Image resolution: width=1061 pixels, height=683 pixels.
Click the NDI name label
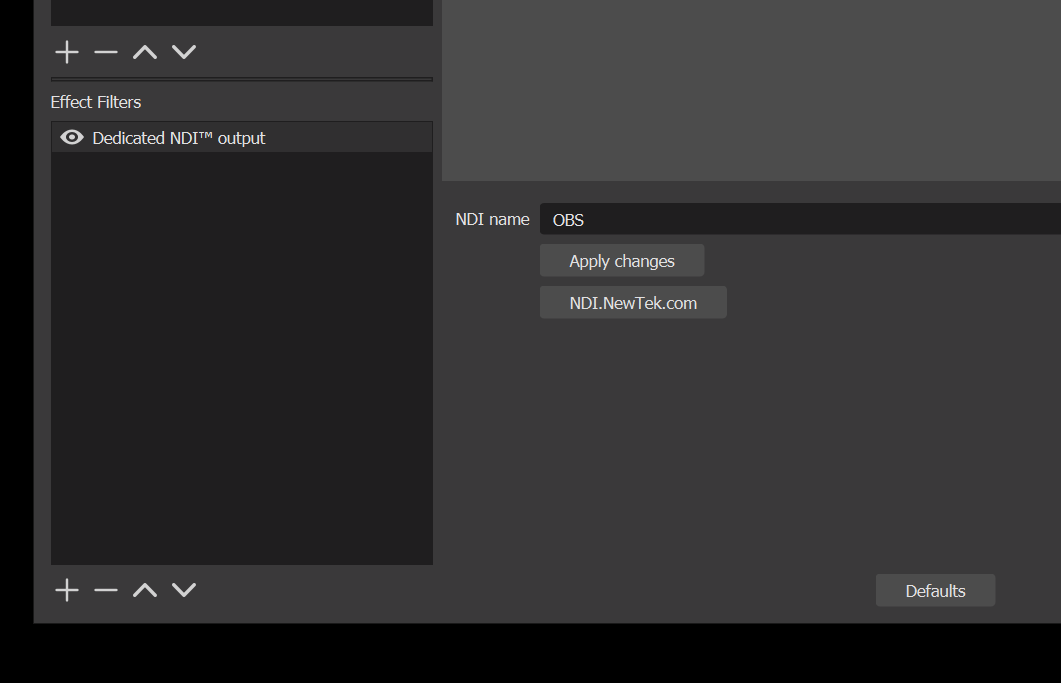[x=493, y=219]
